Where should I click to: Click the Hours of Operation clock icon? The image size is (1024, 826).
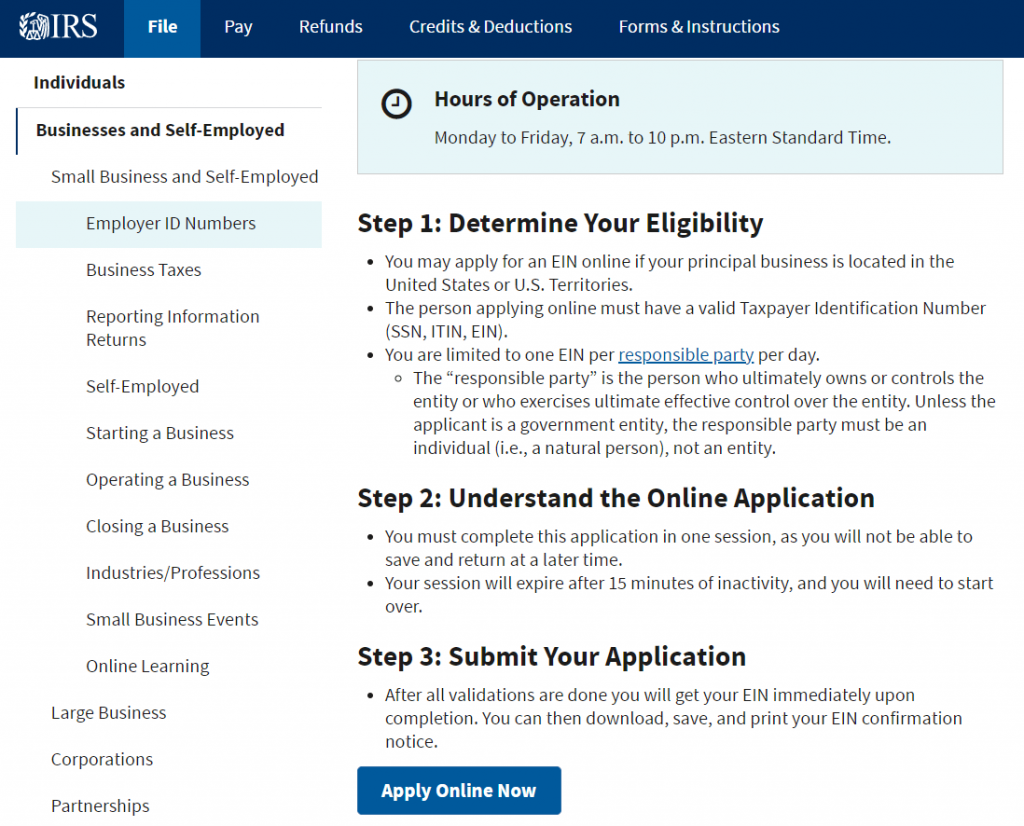(397, 103)
